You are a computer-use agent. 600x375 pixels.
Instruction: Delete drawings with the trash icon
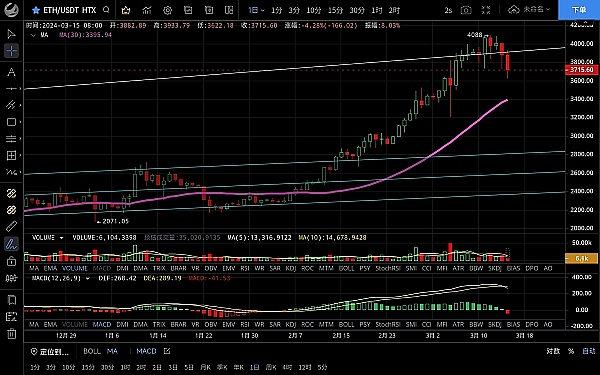[x=11, y=334]
